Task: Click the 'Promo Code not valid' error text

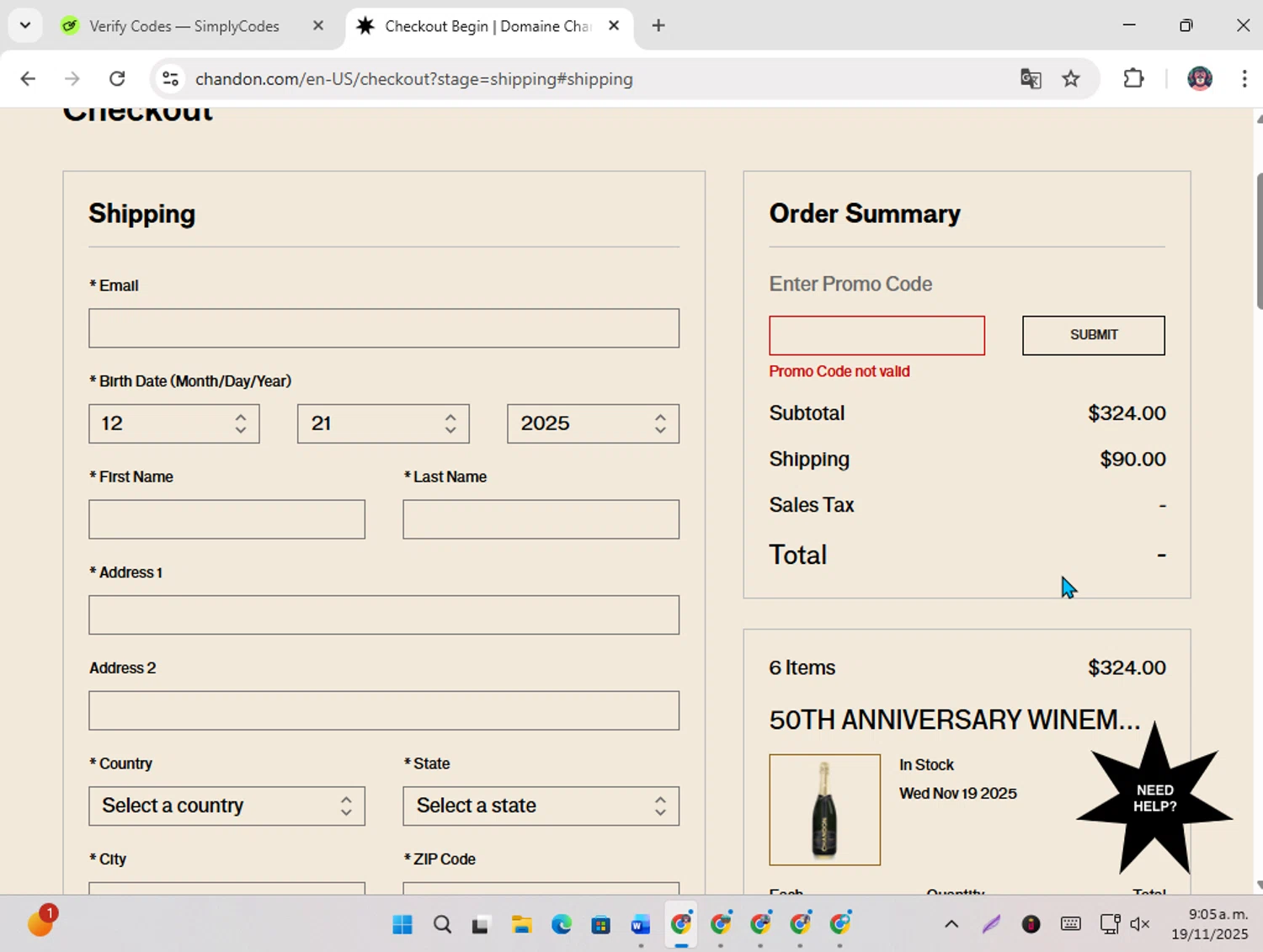Action: pyautogui.click(x=839, y=371)
